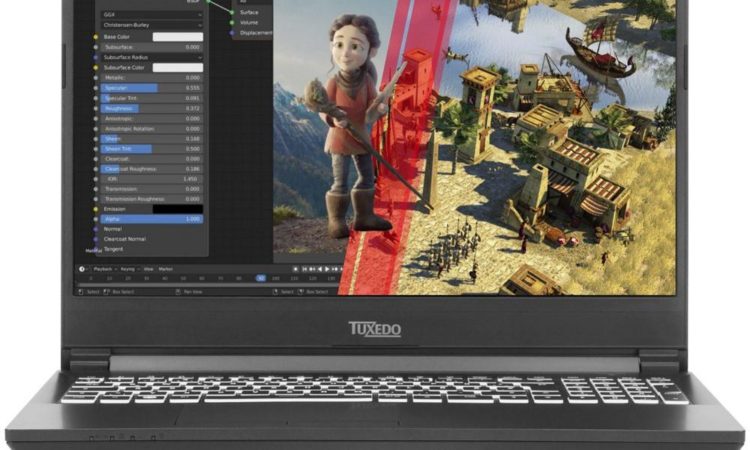
Task: Open the timeline View menu
Action: tap(149, 269)
